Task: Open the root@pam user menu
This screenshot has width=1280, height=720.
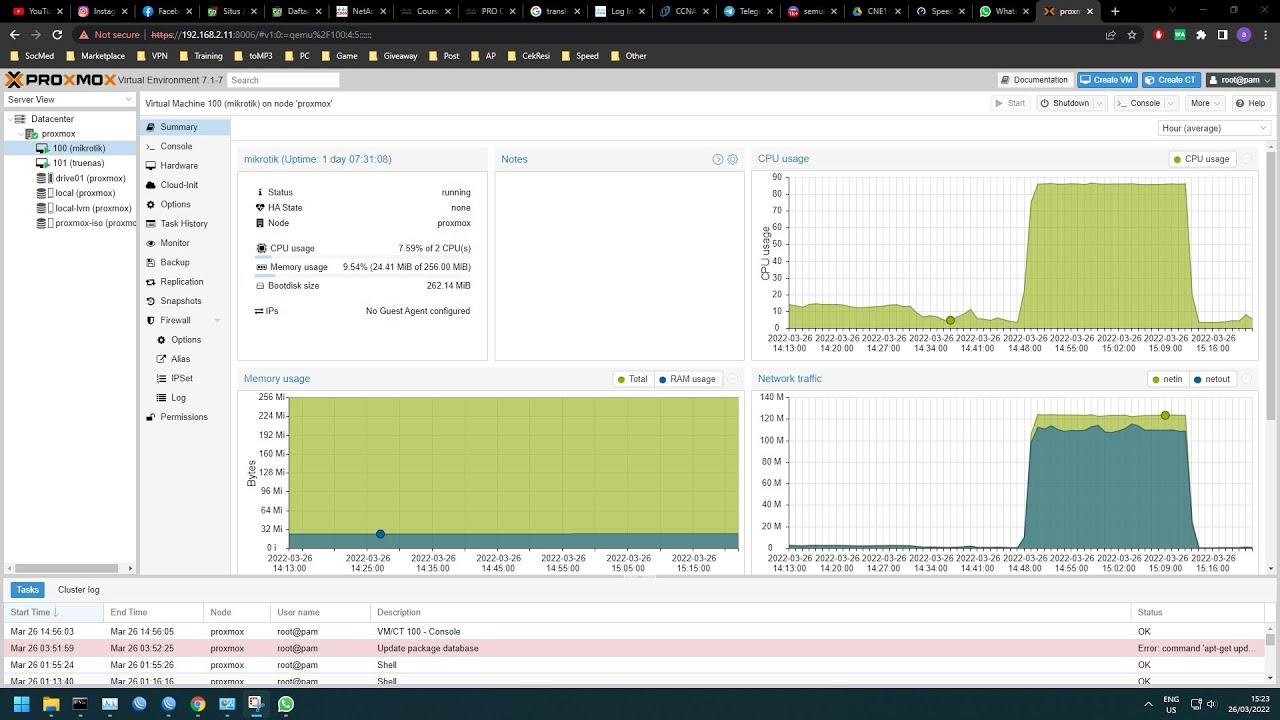Action: [x=1241, y=80]
